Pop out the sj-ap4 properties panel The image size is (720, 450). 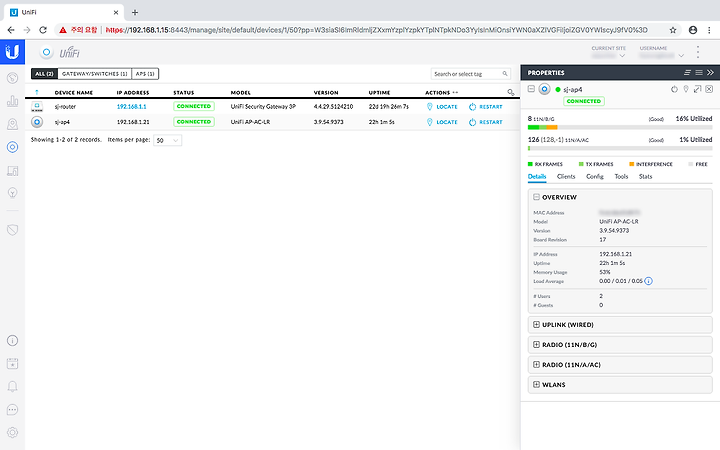(698, 89)
